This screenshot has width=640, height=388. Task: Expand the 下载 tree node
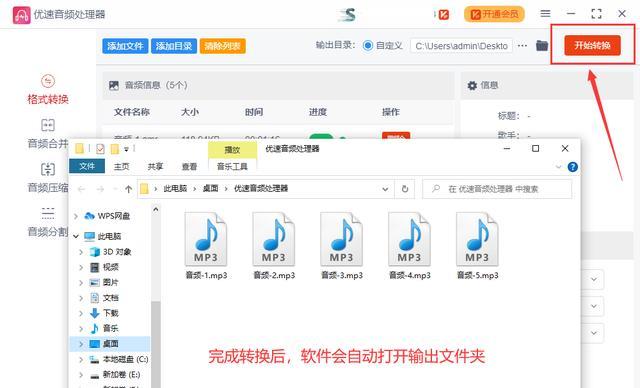(81, 313)
